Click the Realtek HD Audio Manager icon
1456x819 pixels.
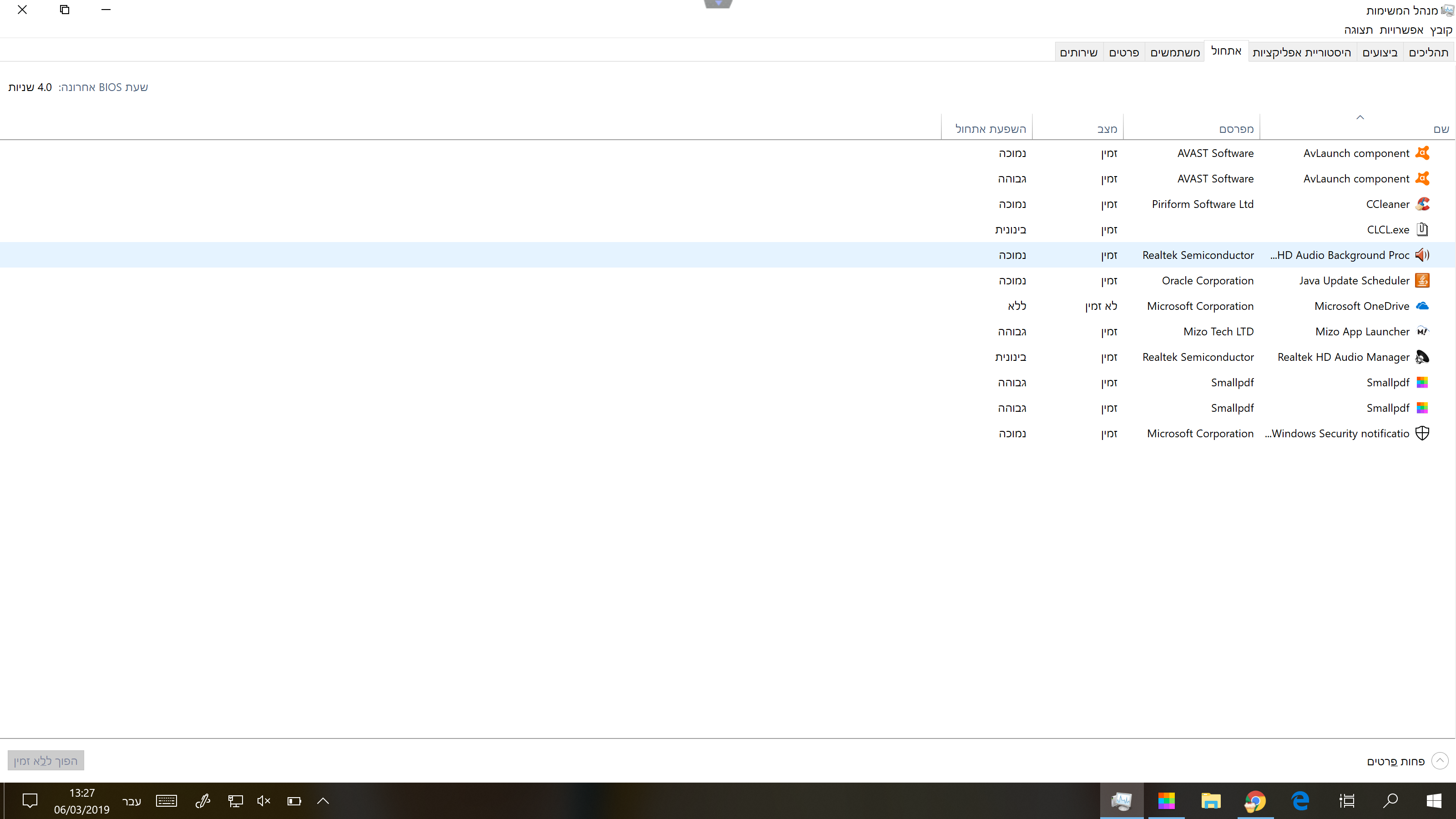(x=1422, y=357)
